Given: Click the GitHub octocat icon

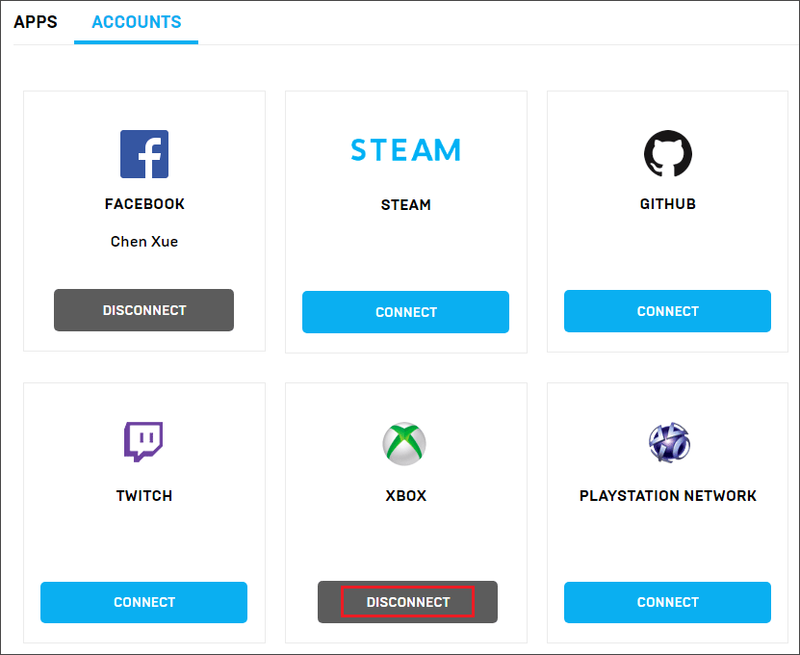Looking at the screenshot, I should (668, 154).
